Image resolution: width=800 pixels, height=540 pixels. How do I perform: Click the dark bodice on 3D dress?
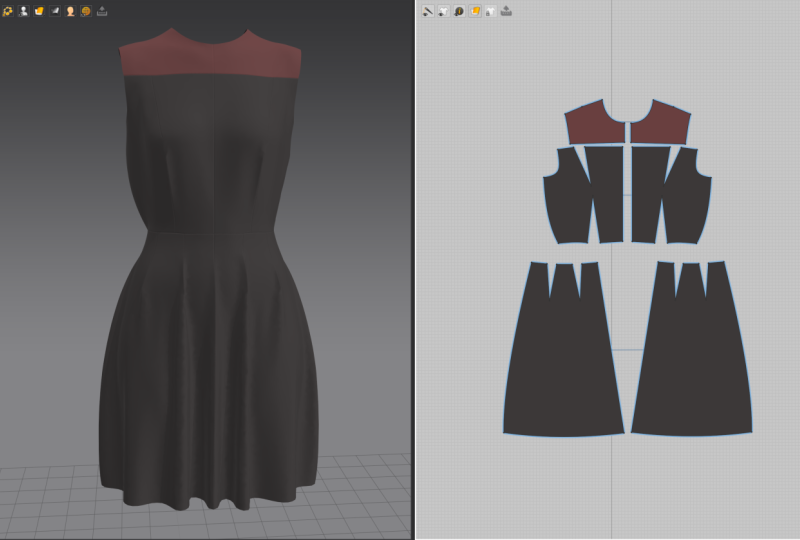point(209,153)
